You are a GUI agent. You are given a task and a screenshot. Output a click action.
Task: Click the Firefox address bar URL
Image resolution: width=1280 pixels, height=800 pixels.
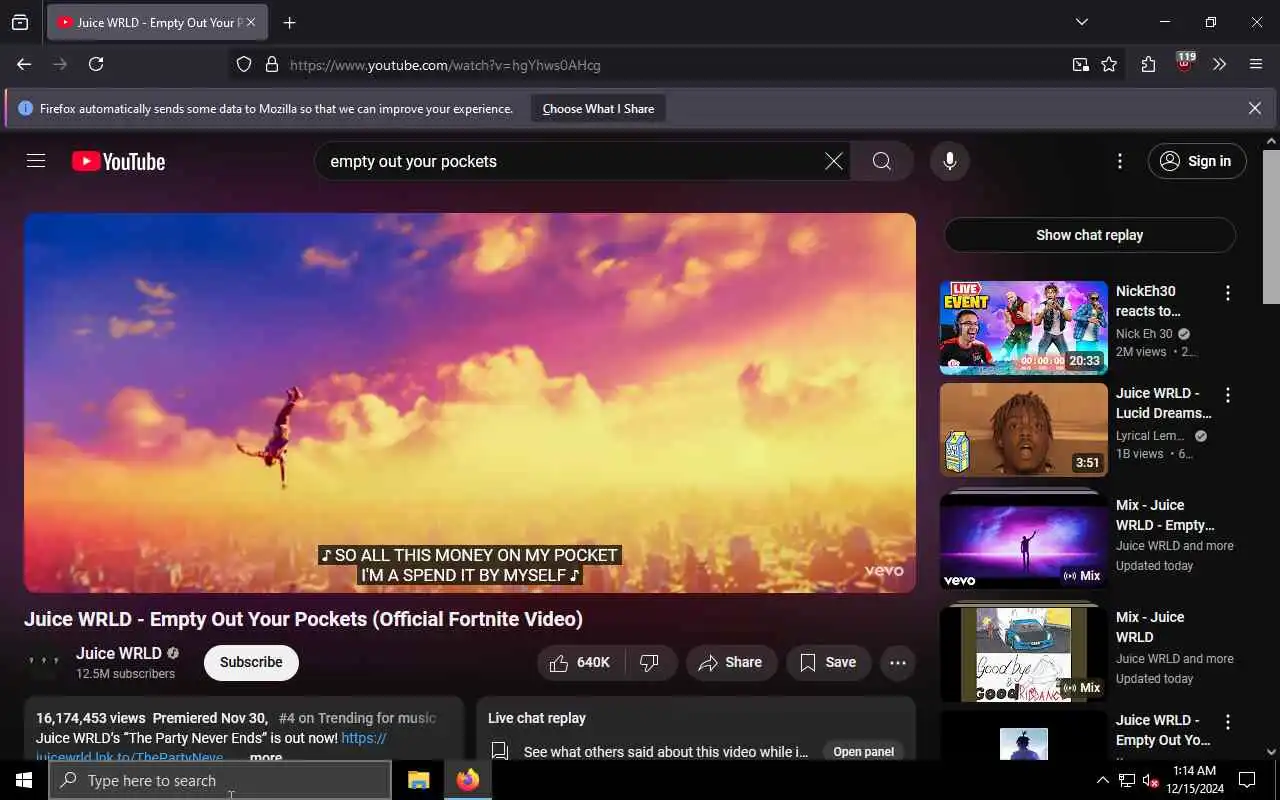(x=445, y=65)
